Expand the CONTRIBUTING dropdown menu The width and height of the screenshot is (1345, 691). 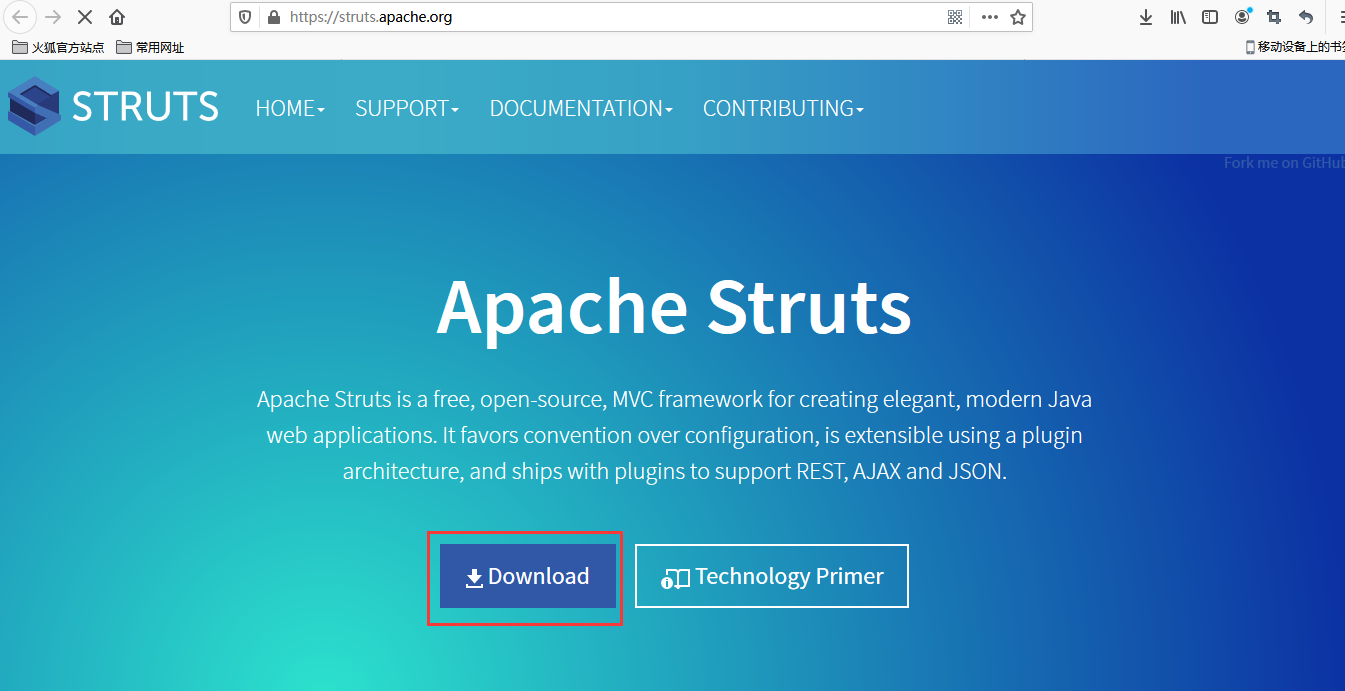pyautogui.click(x=783, y=108)
